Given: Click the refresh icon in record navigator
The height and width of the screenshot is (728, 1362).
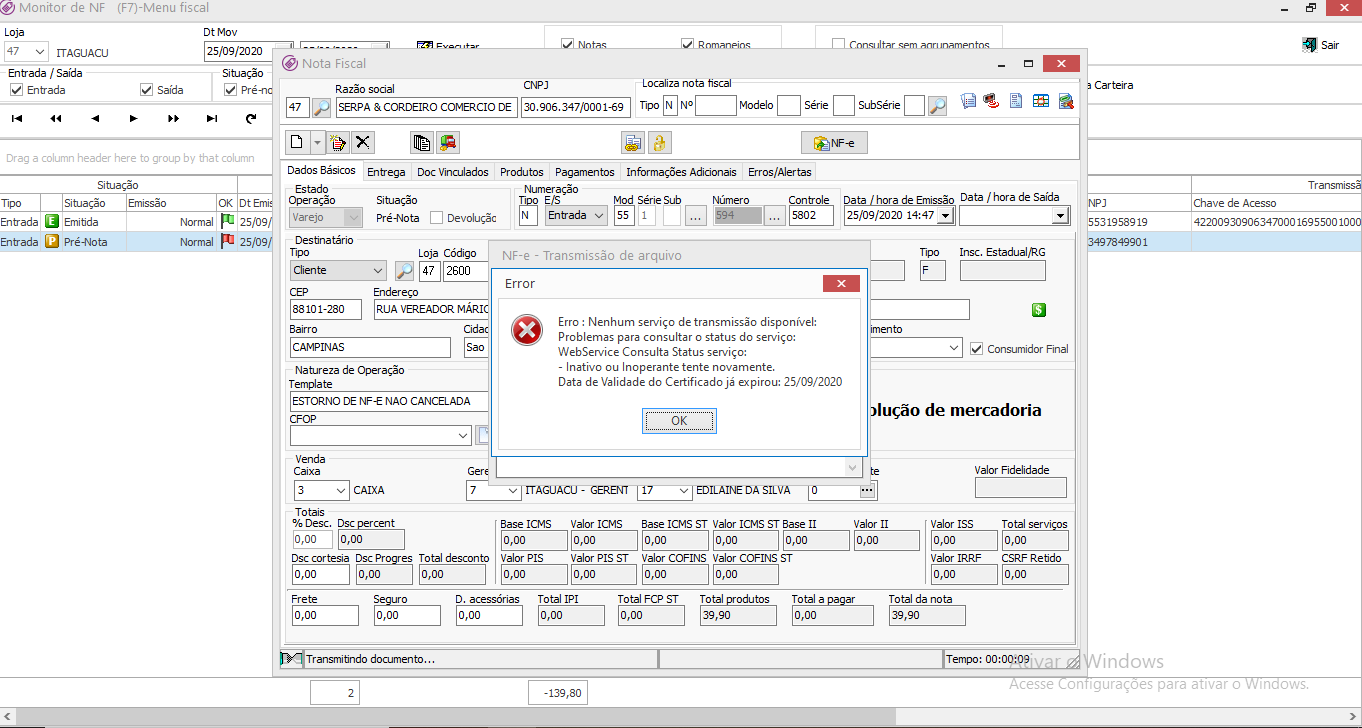Looking at the screenshot, I should click(251, 118).
